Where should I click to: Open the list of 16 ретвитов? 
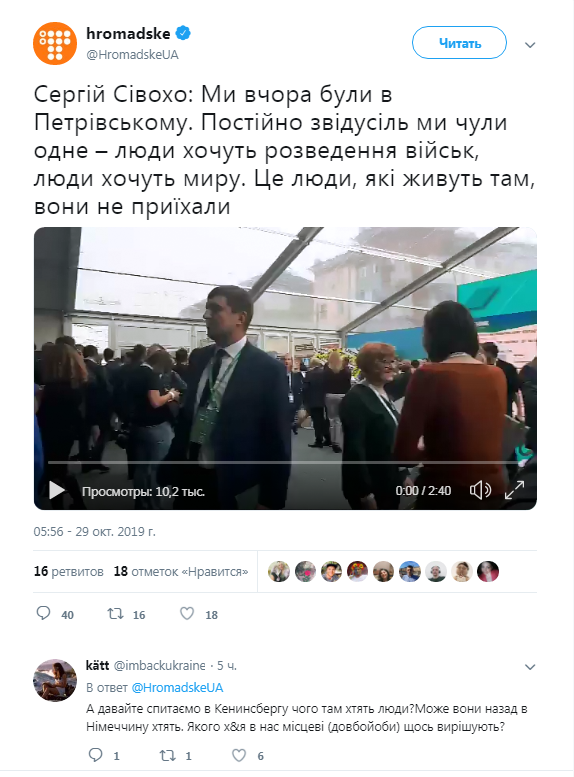tap(68, 571)
